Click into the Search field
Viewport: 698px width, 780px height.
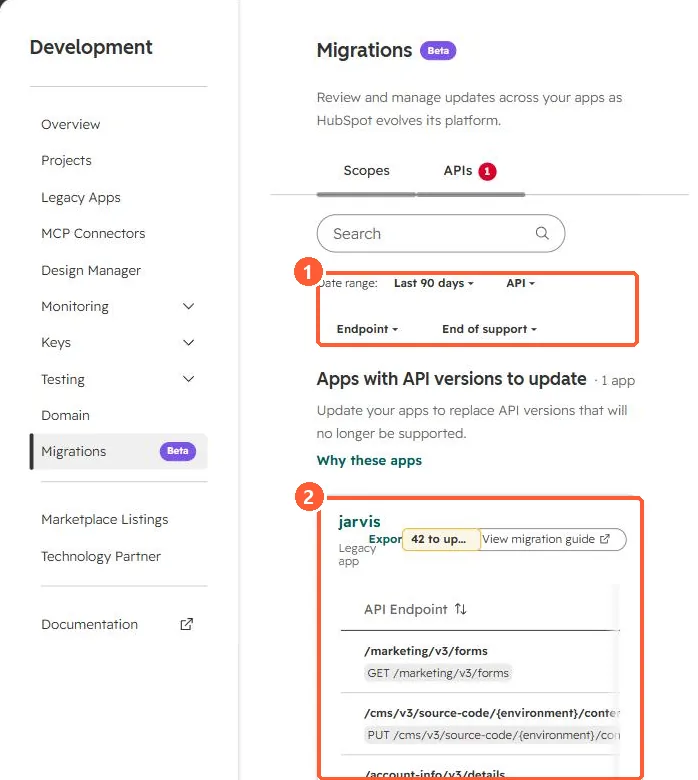pos(441,233)
